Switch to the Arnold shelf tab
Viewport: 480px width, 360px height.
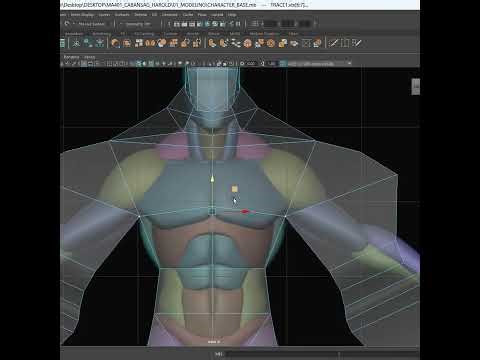[x=193, y=34]
